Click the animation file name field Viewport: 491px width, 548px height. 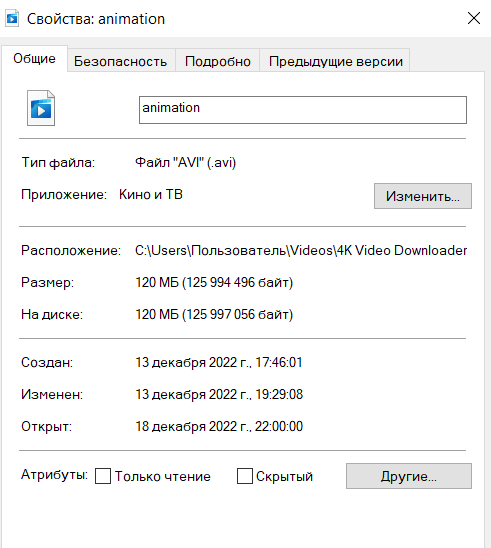[x=303, y=110]
